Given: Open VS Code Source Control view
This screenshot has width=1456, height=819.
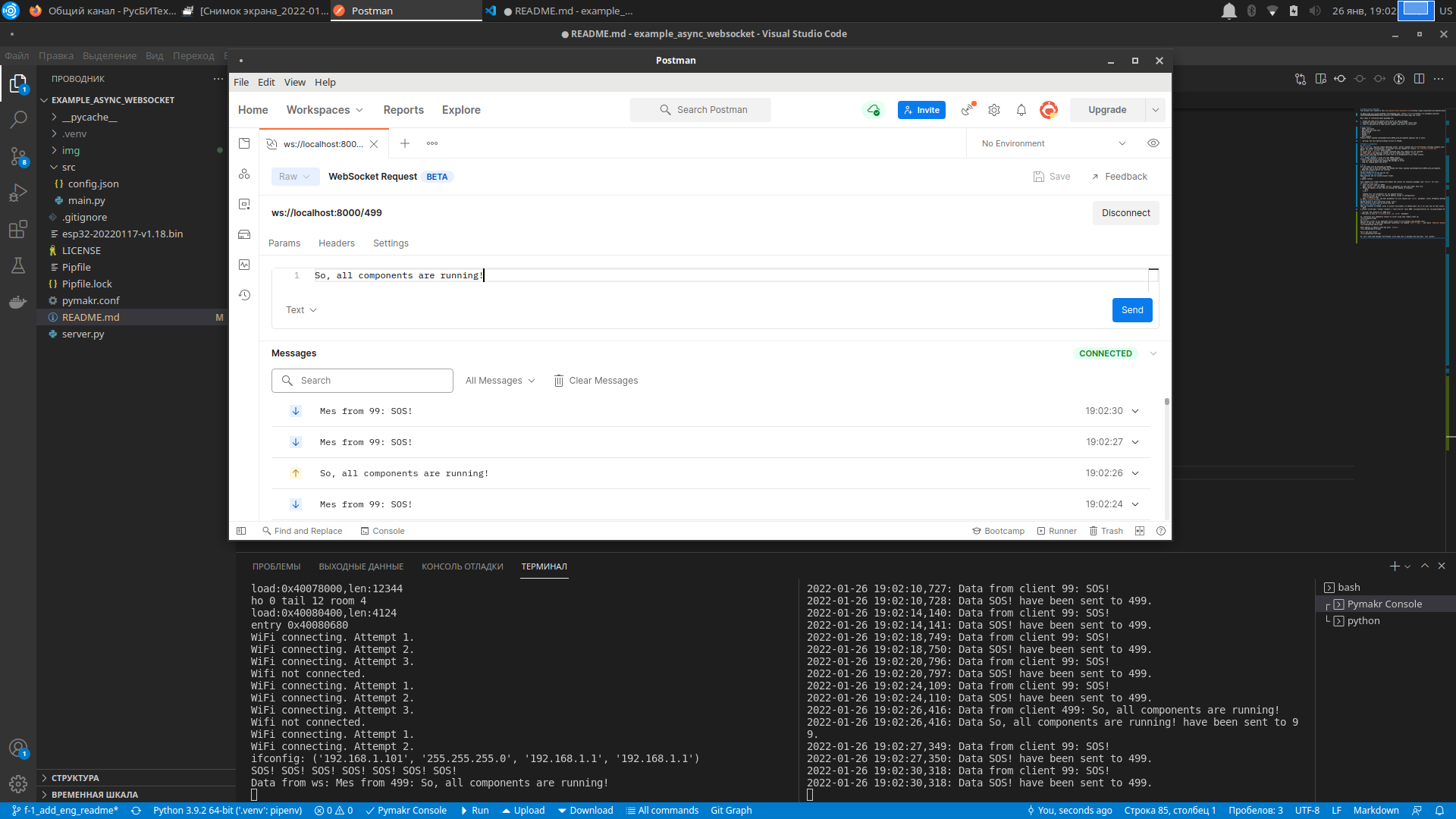Looking at the screenshot, I should click(x=18, y=156).
